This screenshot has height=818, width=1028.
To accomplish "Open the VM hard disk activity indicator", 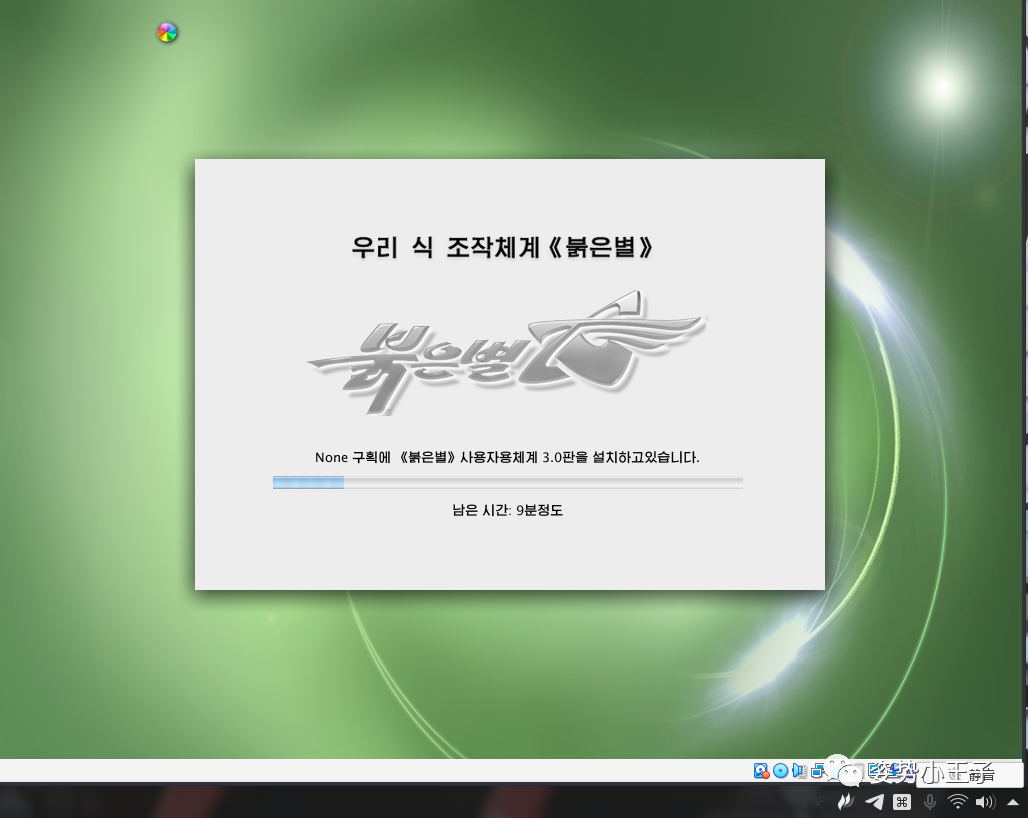I will 761,771.
